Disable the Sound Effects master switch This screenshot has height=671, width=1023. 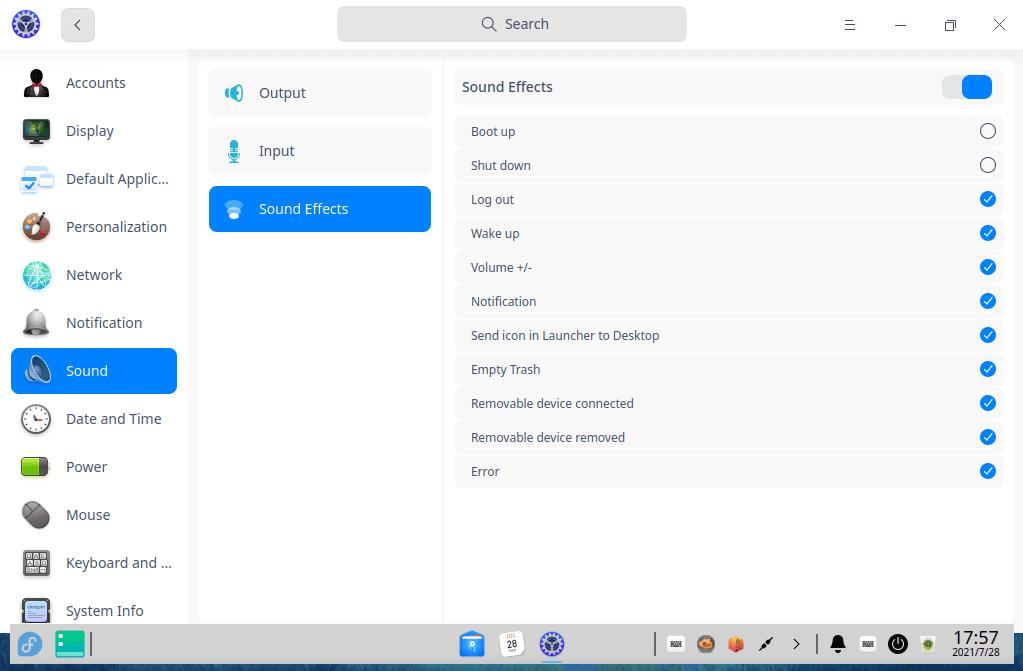point(967,87)
